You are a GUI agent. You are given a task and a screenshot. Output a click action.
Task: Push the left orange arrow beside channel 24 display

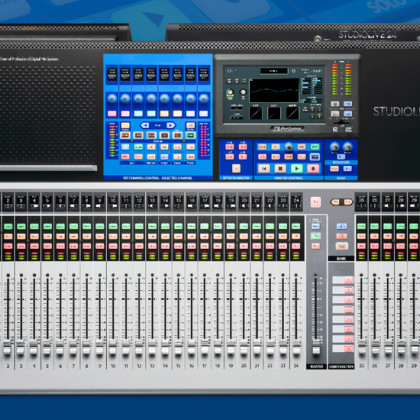(336, 202)
